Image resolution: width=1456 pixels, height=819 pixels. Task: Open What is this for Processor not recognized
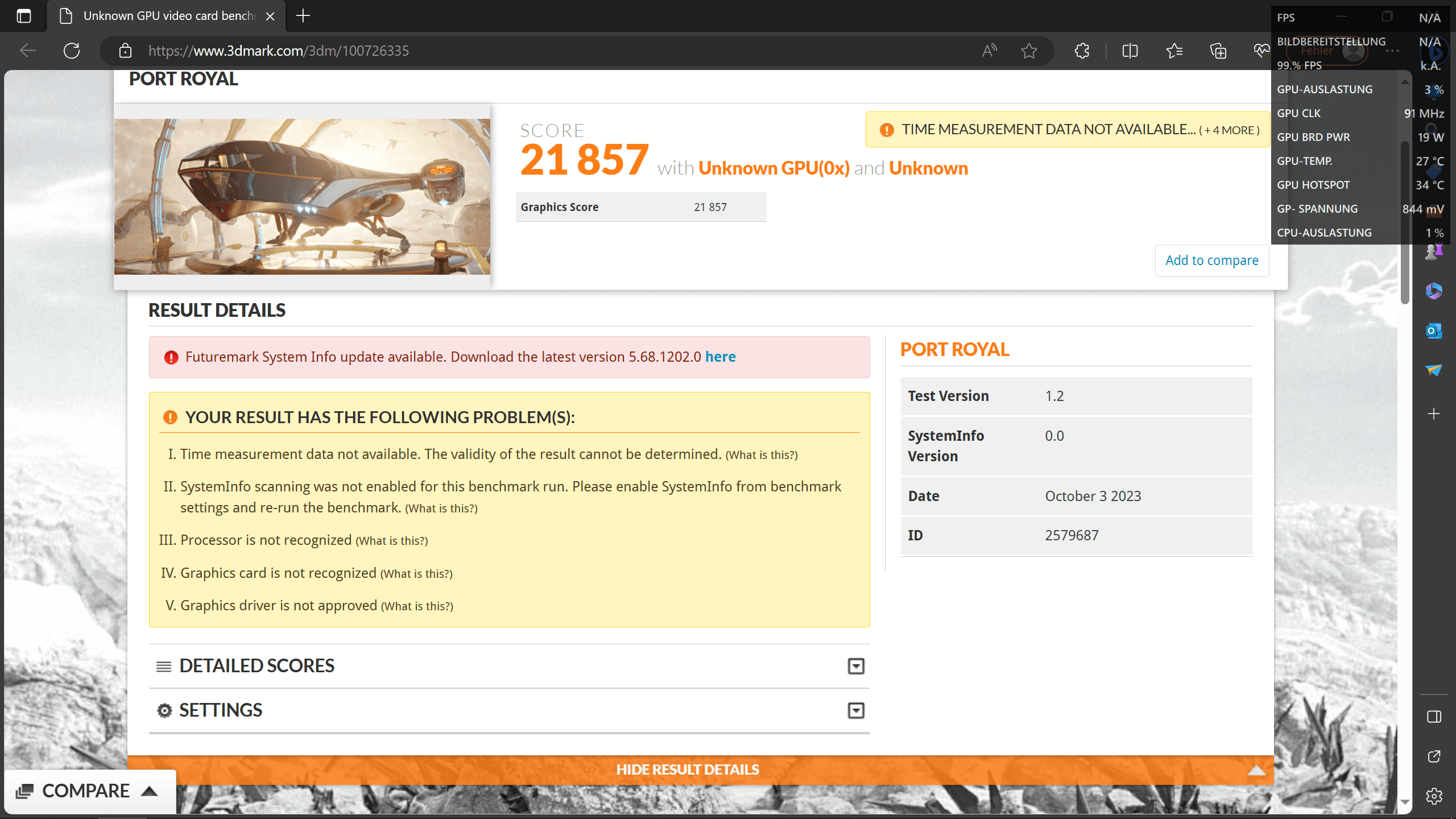392,541
